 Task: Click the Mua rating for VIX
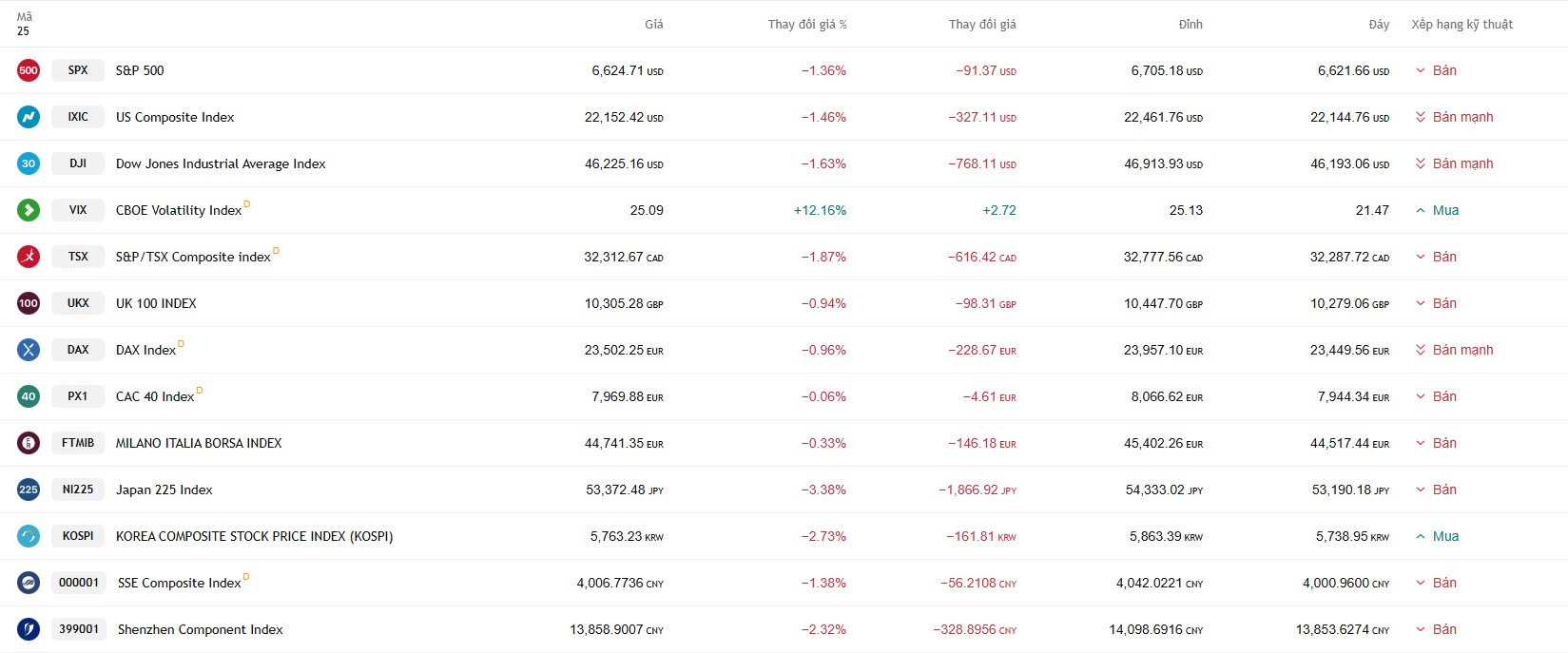(x=1444, y=210)
